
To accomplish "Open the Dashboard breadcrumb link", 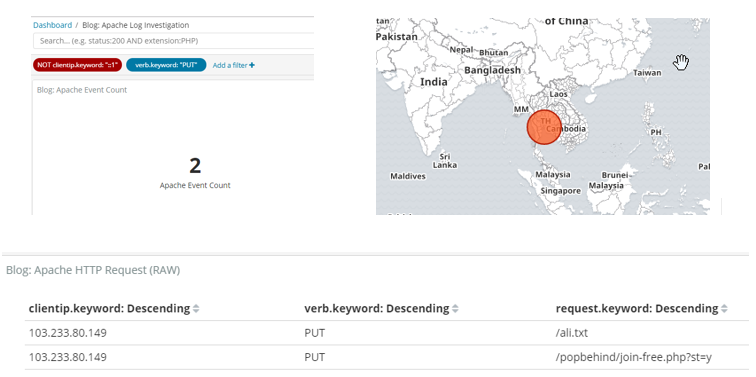I will click(x=52, y=25).
